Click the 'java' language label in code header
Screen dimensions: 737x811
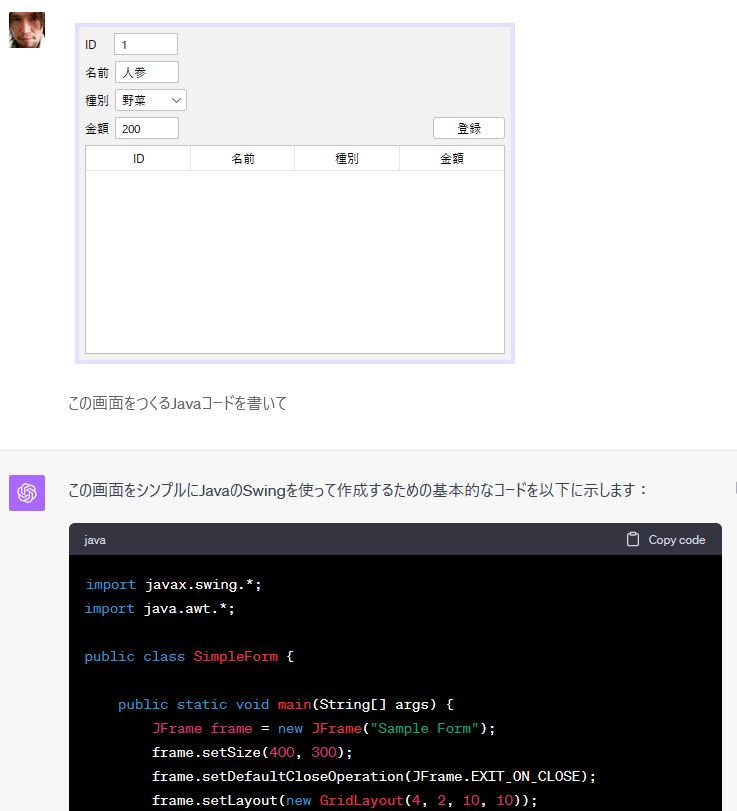95,540
